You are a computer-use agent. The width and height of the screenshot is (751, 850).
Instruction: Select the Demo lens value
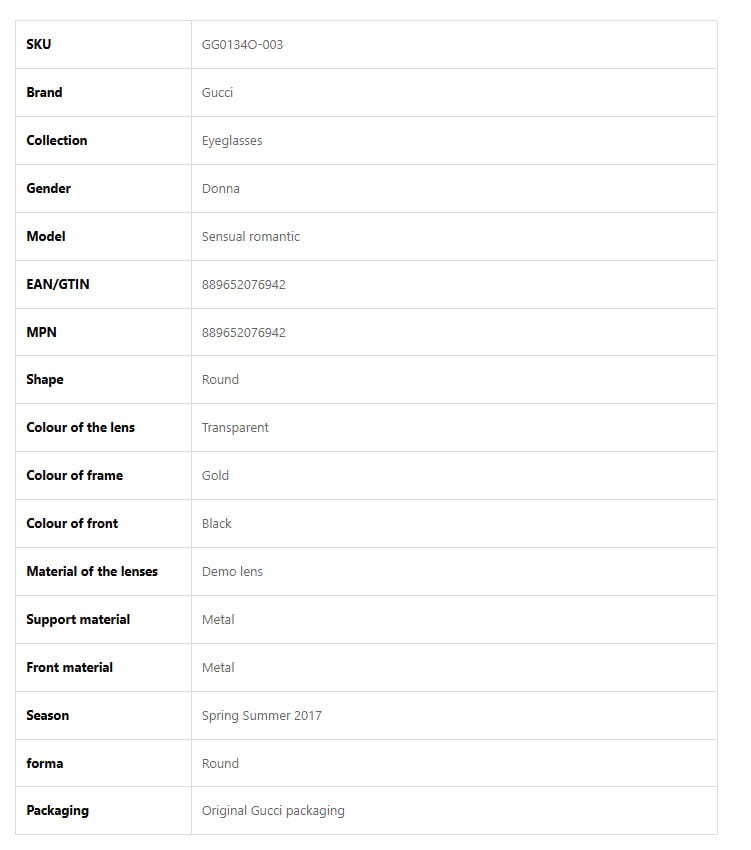click(x=232, y=572)
